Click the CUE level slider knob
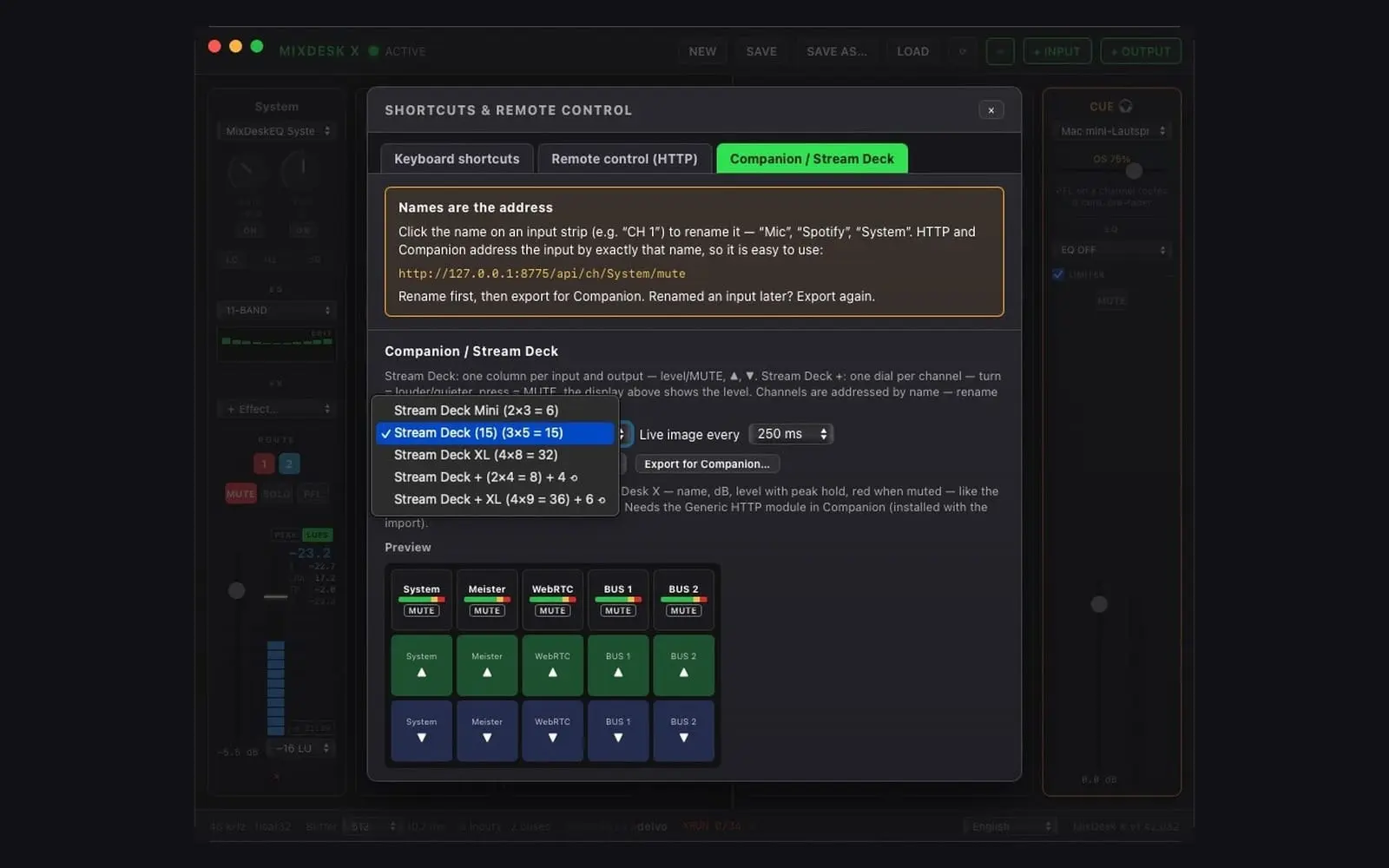Image resolution: width=1389 pixels, height=868 pixels. click(x=1099, y=604)
